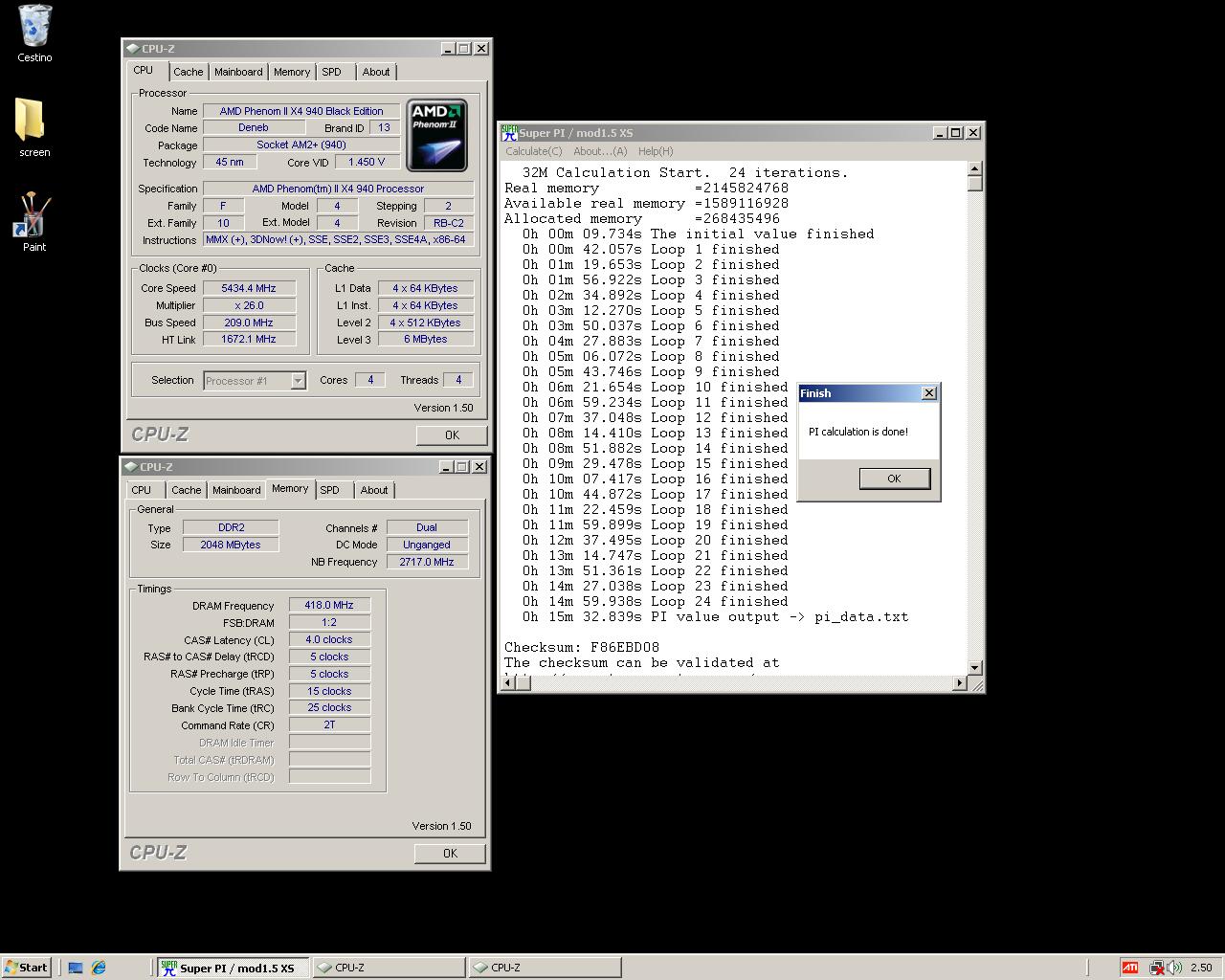Image resolution: width=1225 pixels, height=980 pixels.
Task: Click the Core VID value 1.450 V
Action: click(367, 162)
